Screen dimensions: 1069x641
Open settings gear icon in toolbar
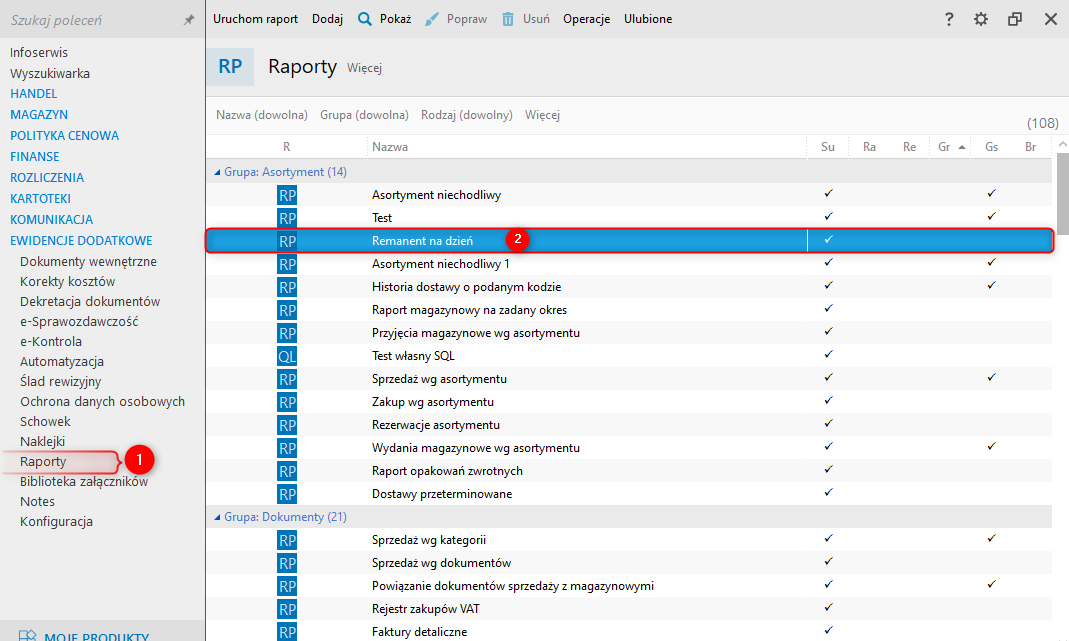[x=981, y=19]
